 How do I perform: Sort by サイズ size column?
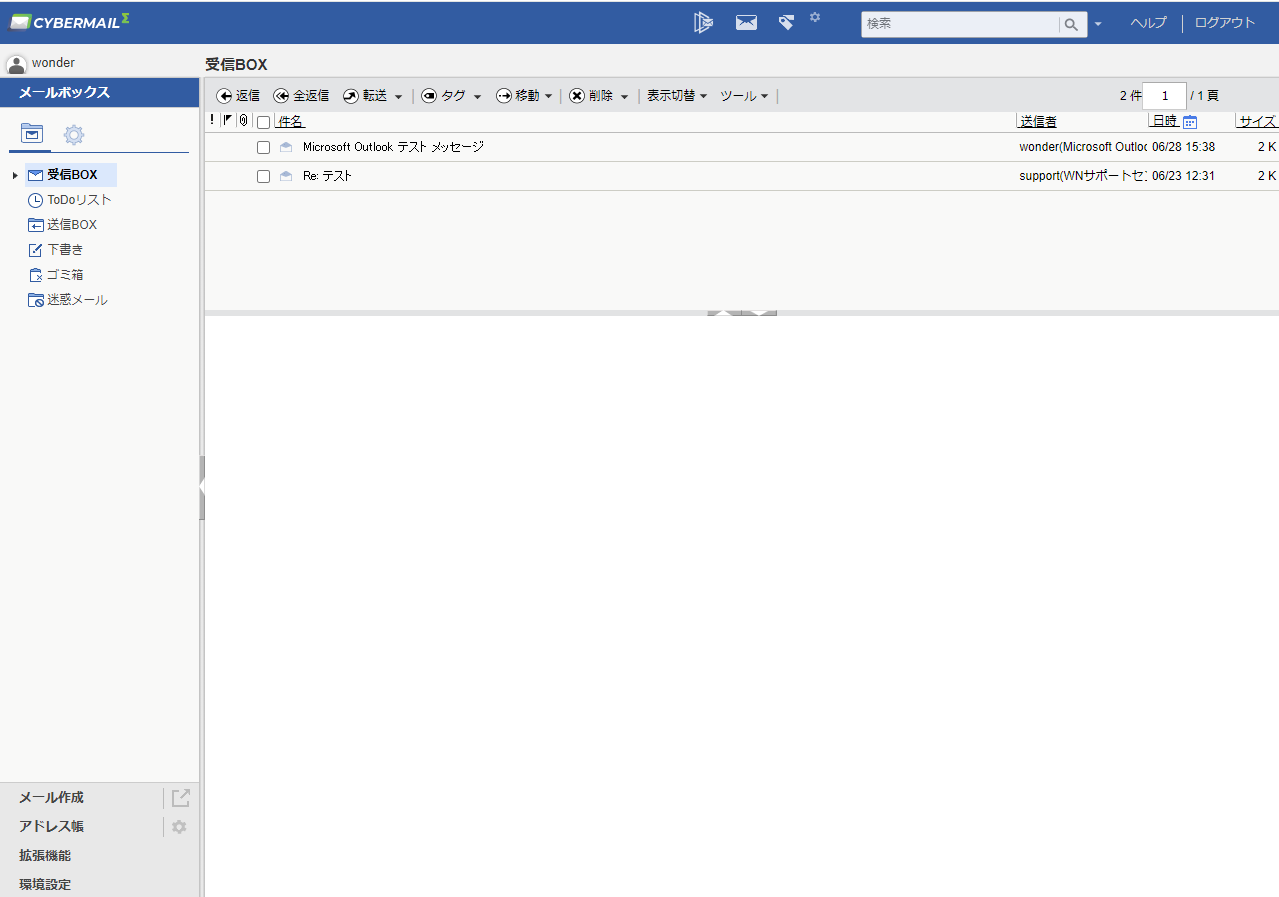(1258, 121)
